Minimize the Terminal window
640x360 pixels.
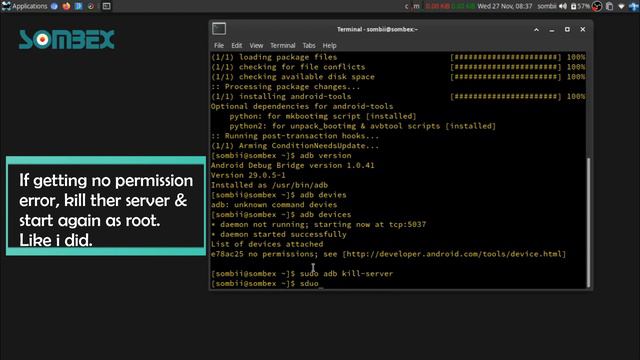coord(552,30)
